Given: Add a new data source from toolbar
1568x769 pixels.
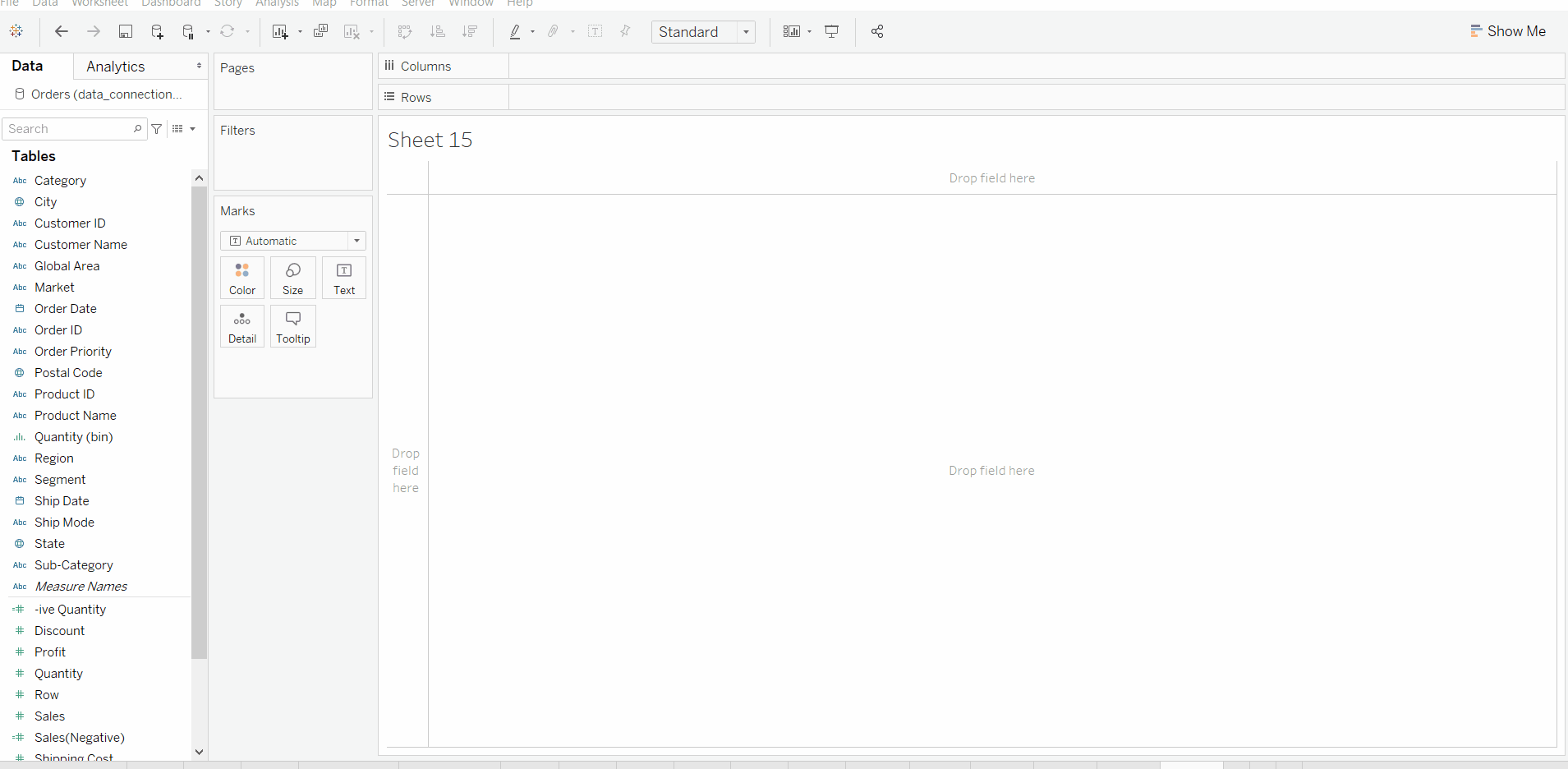Looking at the screenshot, I should pyautogui.click(x=158, y=31).
